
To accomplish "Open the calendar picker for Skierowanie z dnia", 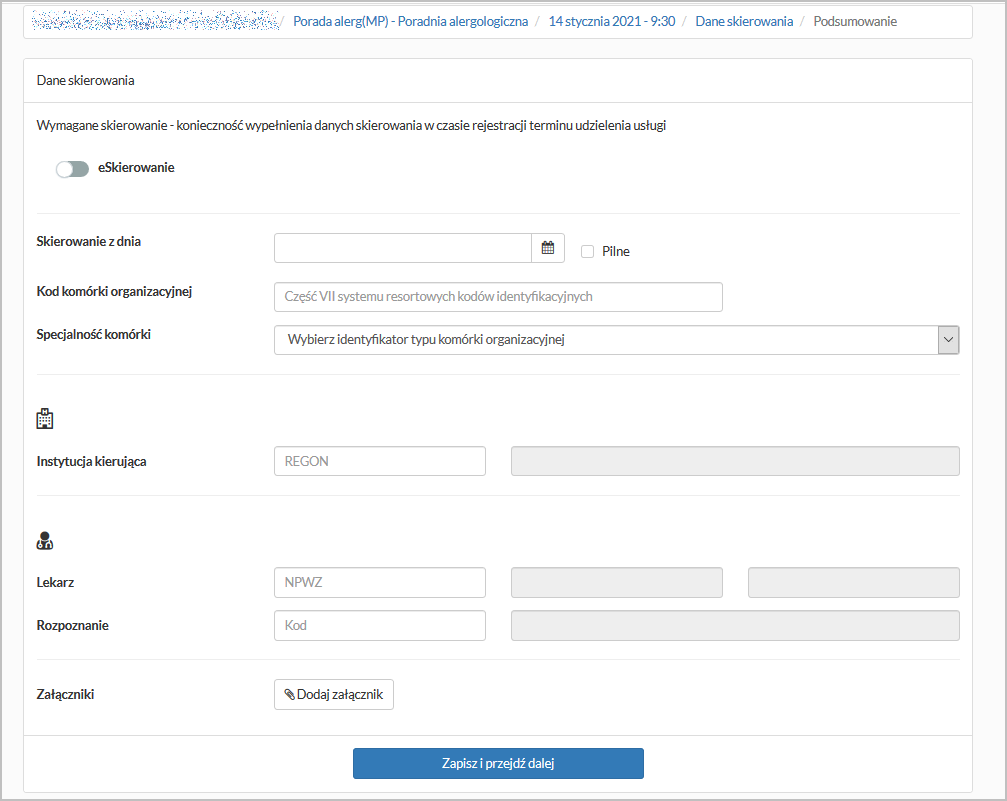I will click(x=548, y=247).
